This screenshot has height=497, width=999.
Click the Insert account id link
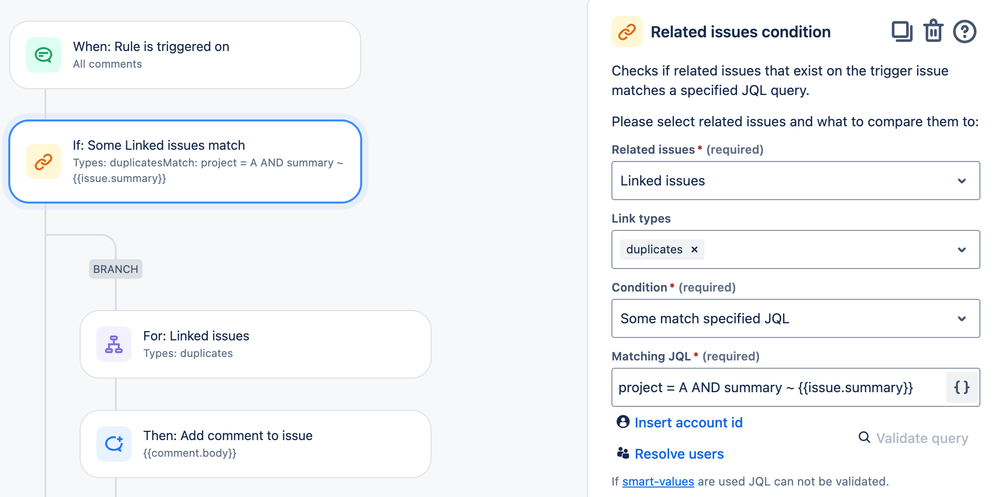pos(688,422)
